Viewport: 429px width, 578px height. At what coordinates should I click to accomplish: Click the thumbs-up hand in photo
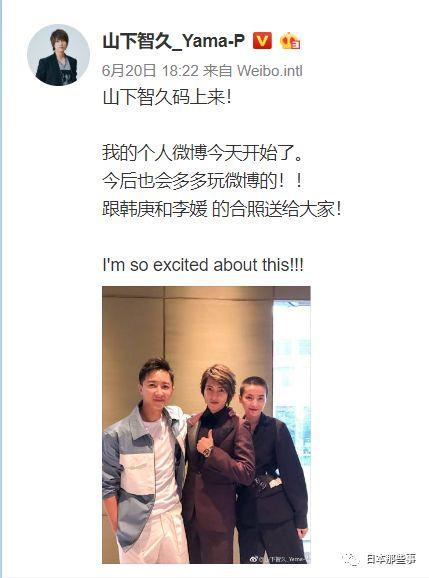click(205, 443)
